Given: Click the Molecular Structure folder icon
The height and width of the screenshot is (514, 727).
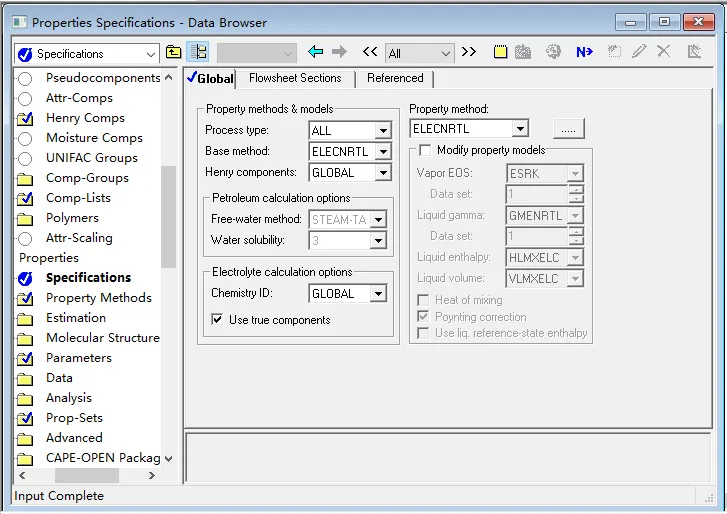Looking at the screenshot, I should [x=25, y=339].
